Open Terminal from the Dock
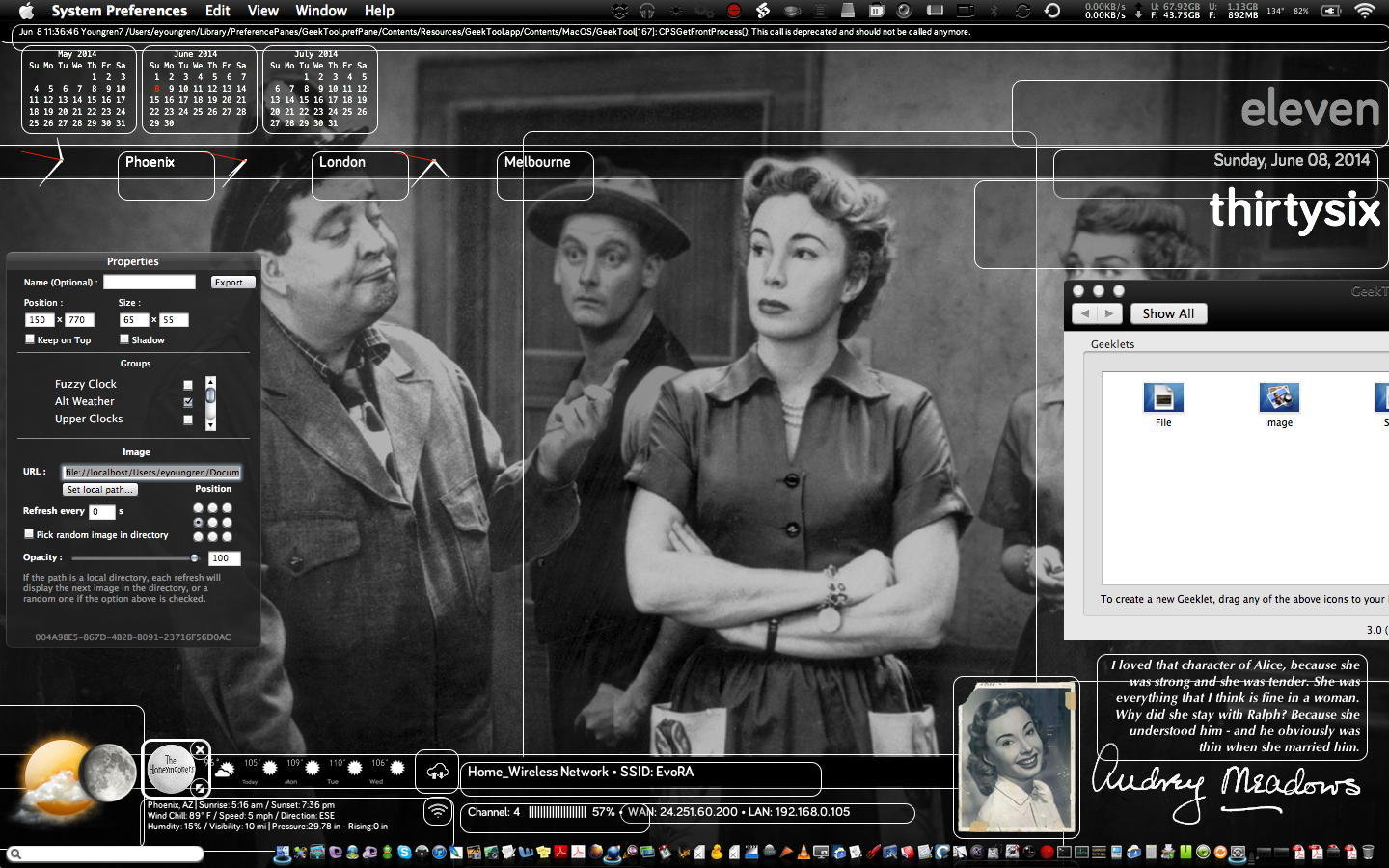 1064,853
